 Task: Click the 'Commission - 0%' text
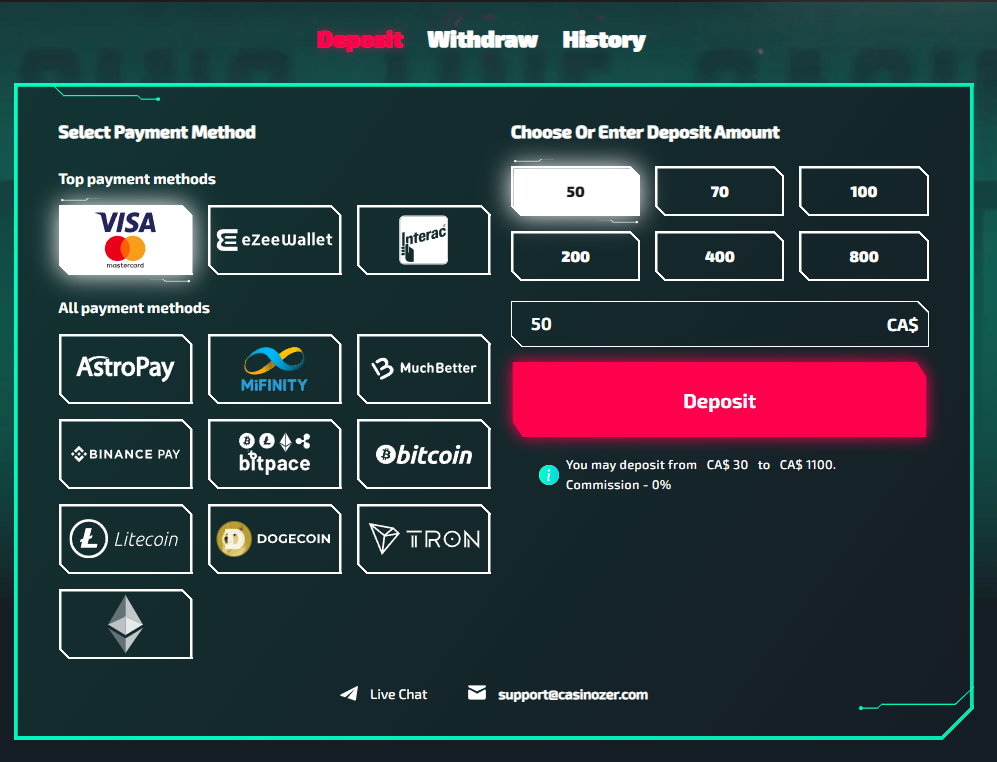pyautogui.click(x=618, y=485)
